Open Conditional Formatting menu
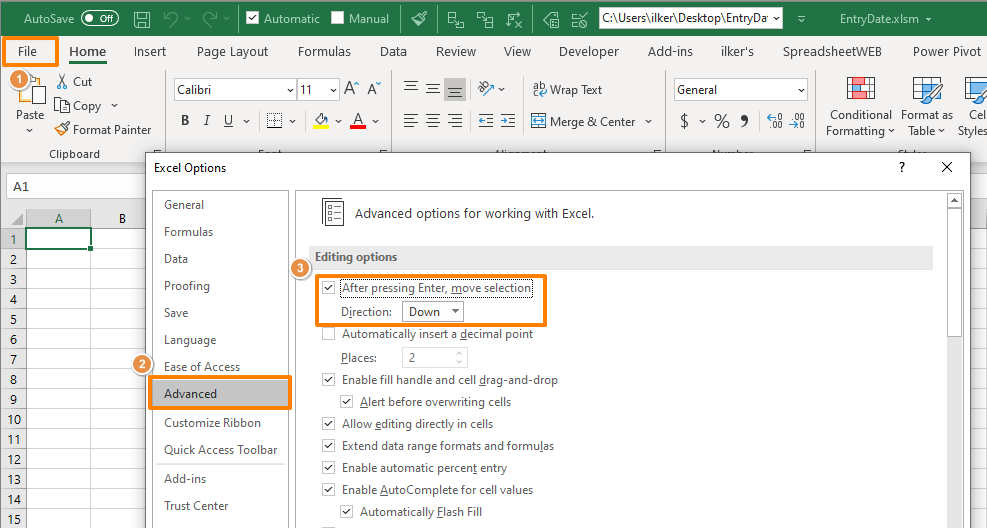Viewport: 987px width, 528px height. pos(860,107)
